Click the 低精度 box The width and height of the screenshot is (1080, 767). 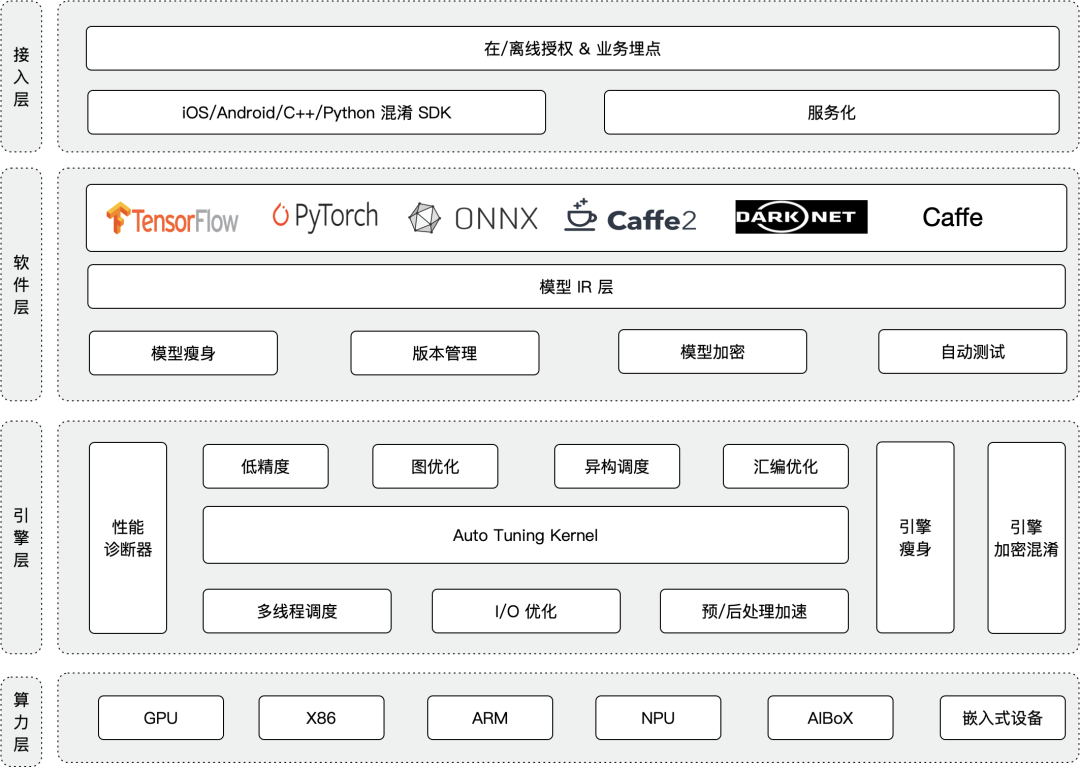coord(265,466)
